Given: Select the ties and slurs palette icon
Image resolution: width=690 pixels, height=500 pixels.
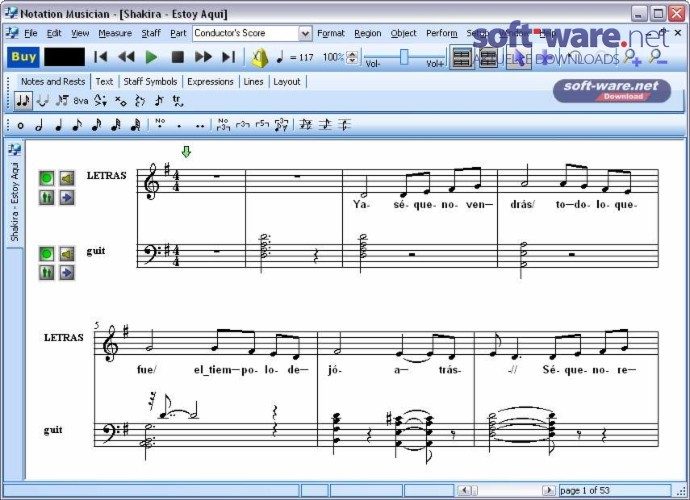Looking at the screenshot, I should tap(42, 101).
